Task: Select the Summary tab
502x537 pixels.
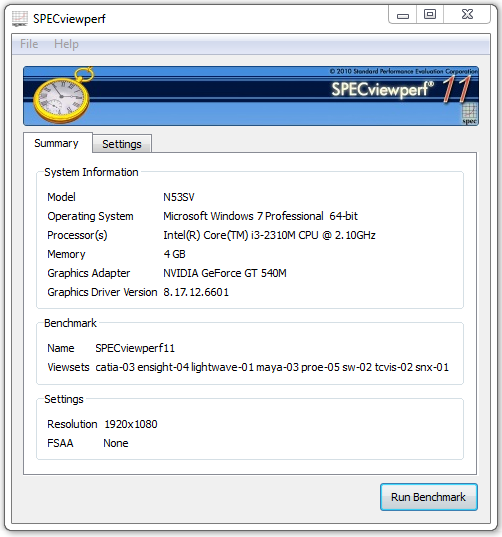Action: point(56,143)
